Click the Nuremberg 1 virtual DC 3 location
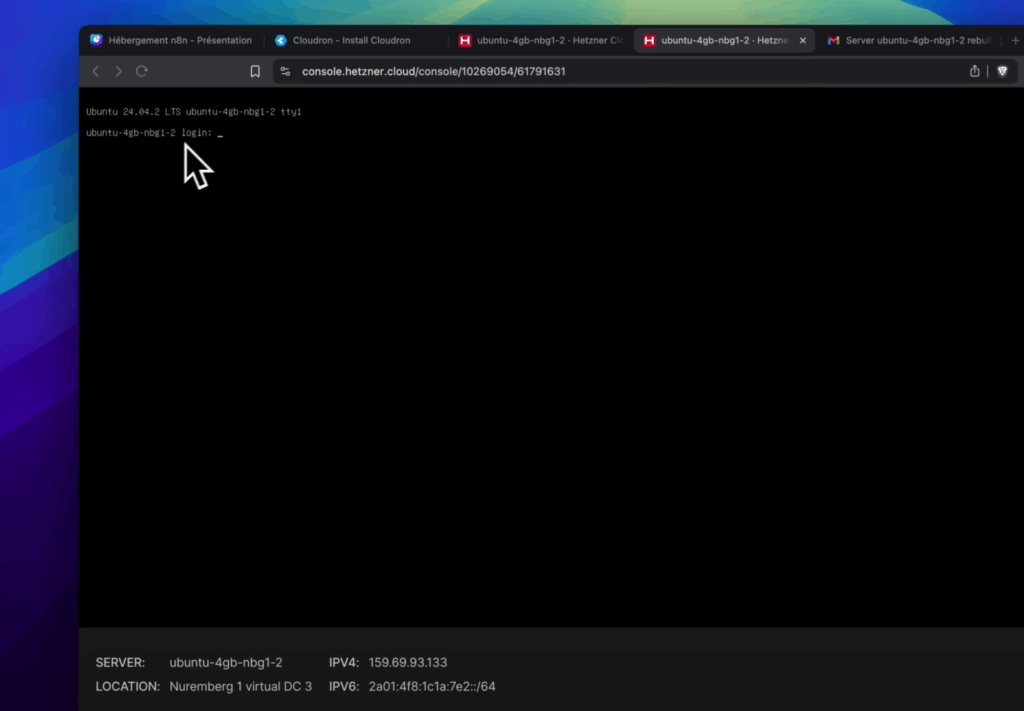This screenshot has width=1024, height=711. [241, 686]
